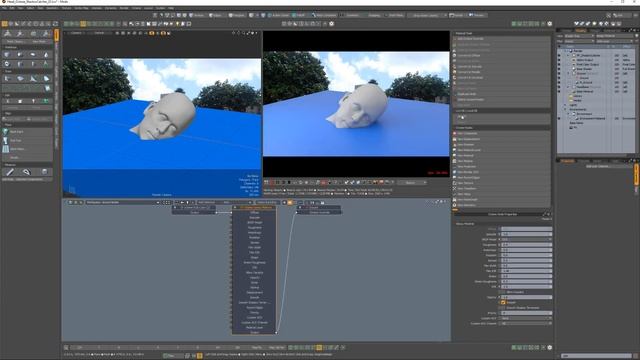Open the Texture menu
This screenshot has height=360, width=640.
coord(66,8)
